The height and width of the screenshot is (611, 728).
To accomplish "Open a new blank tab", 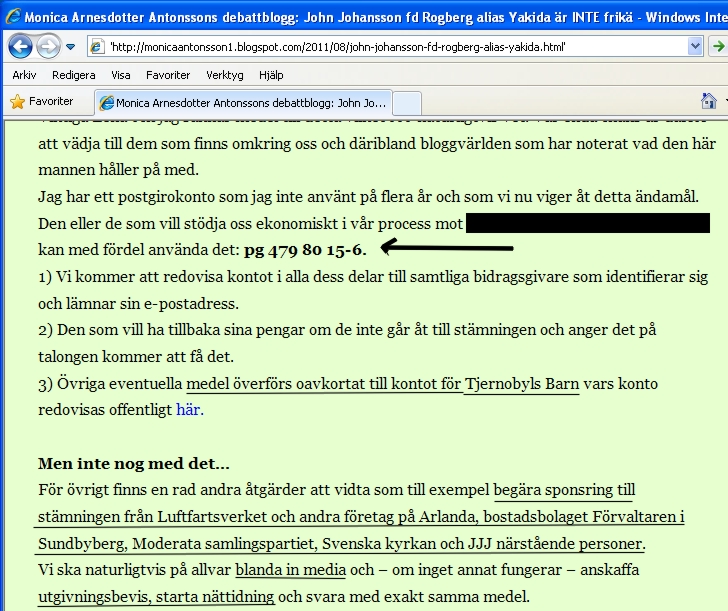I will click(407, 103).
